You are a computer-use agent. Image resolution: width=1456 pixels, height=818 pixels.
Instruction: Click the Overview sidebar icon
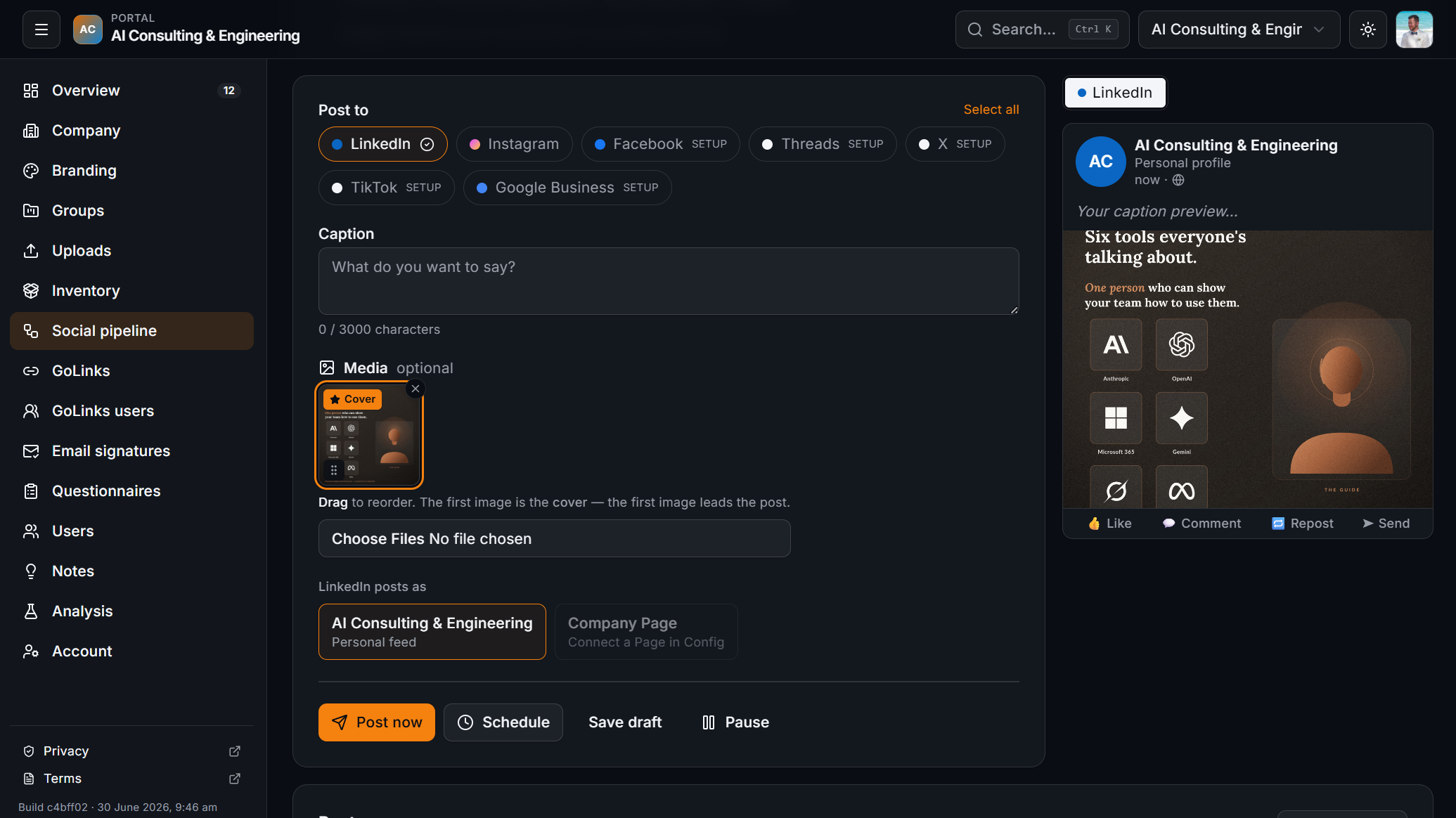pos(31,91)
